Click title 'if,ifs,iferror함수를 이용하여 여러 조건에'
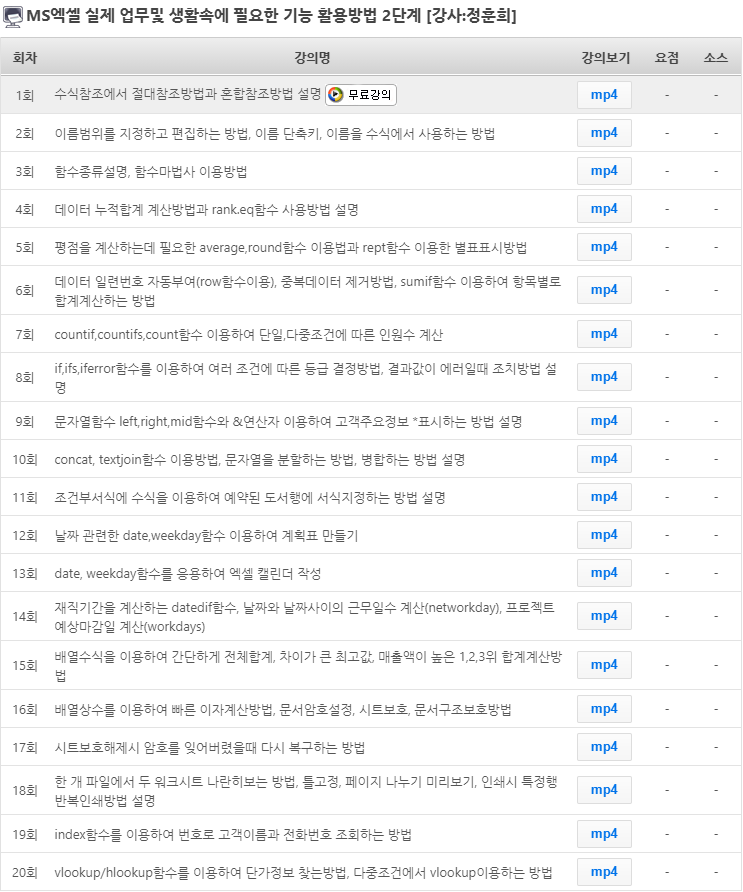 306,378
